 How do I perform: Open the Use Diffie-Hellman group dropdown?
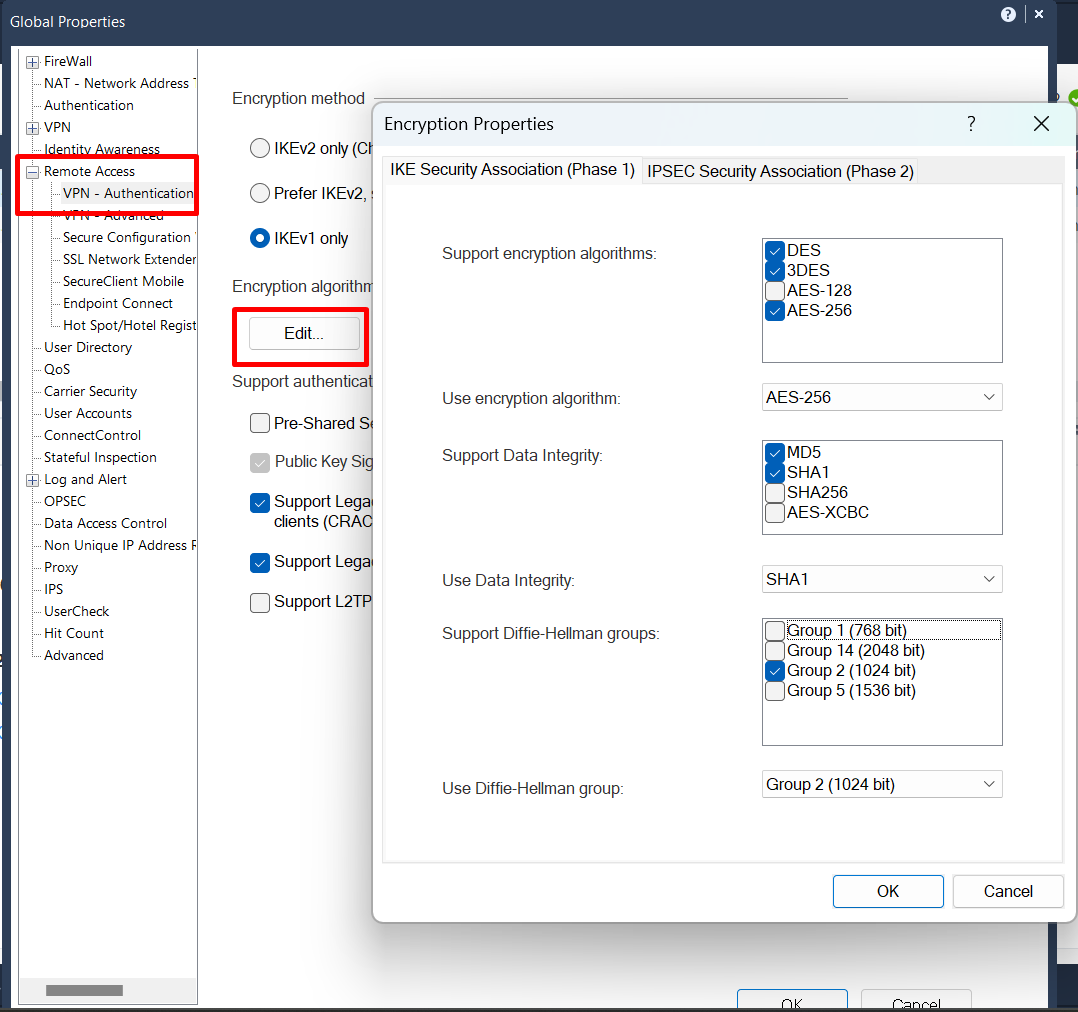988,784
